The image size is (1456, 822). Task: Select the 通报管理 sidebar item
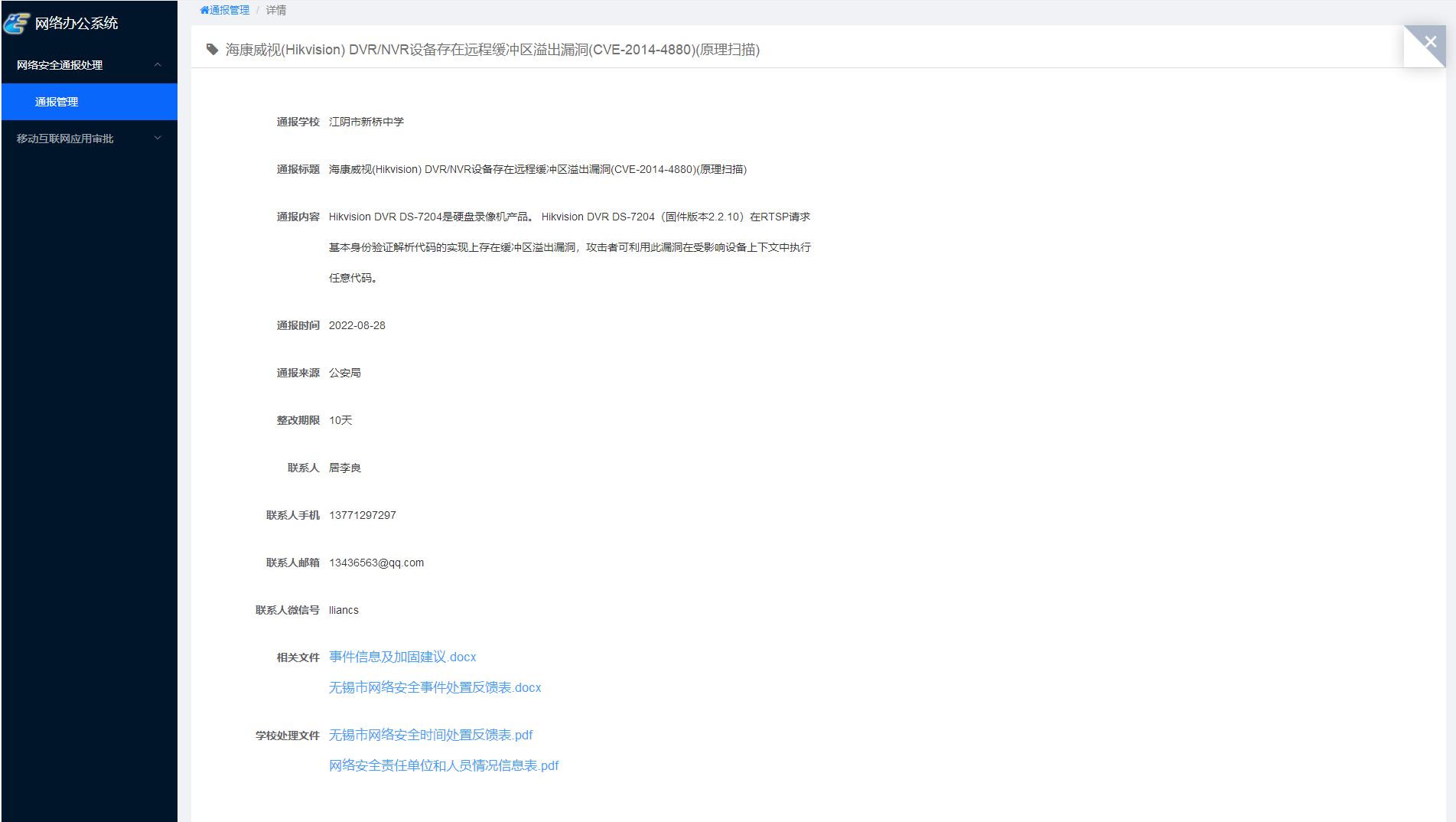click(x=90, y=102)
